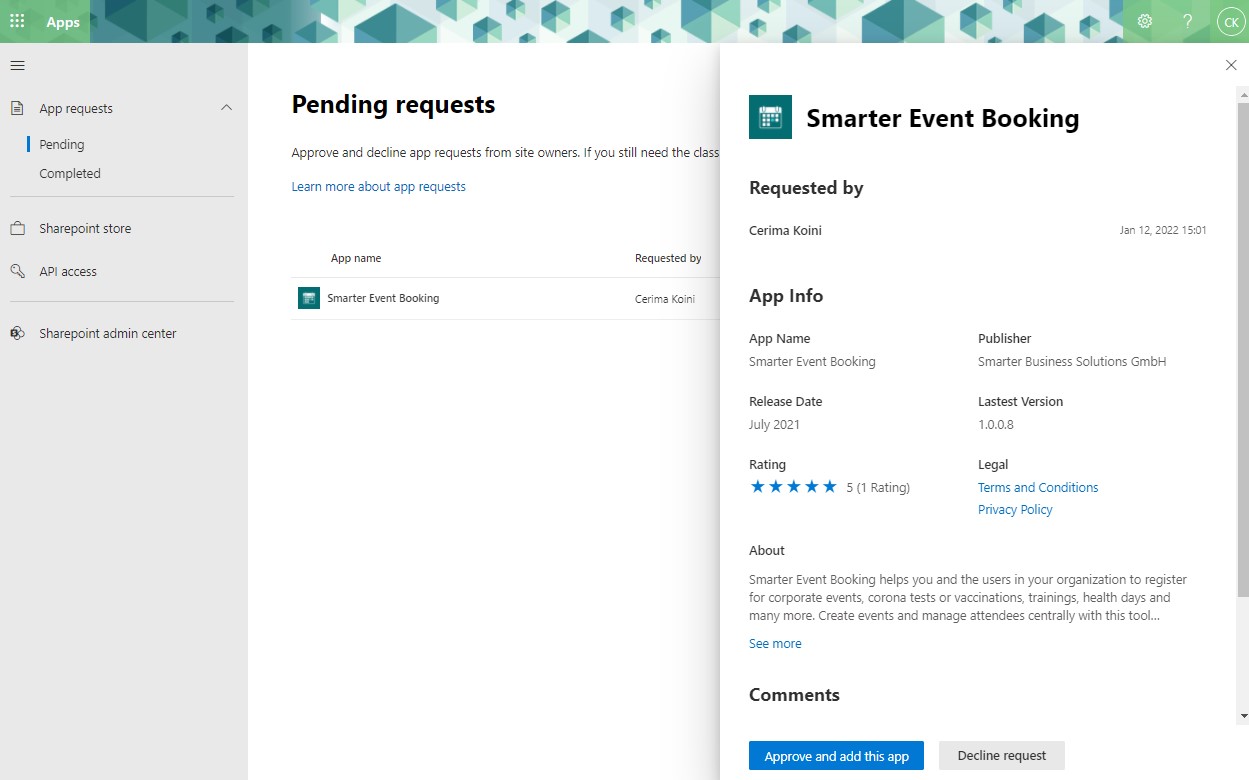Click the Requested by column header
The width and height of the screenshot is (1249, 780).
[x=668, y=258]
